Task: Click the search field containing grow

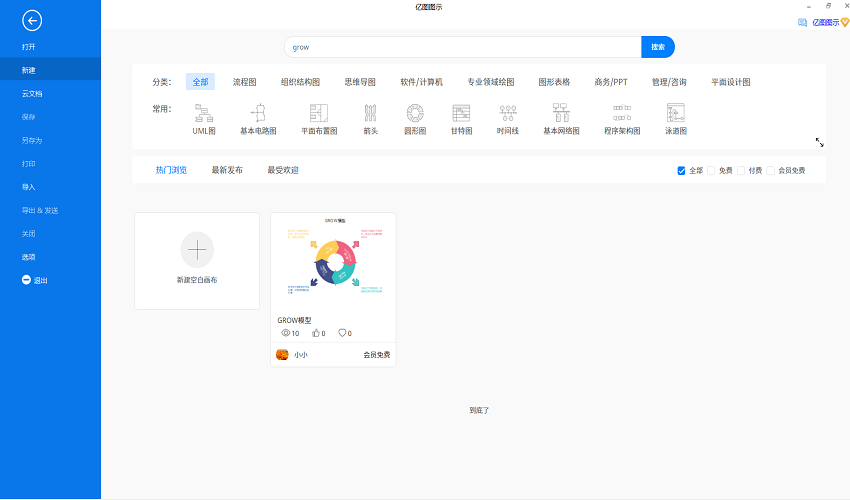Action: click(x=462, y=47)
